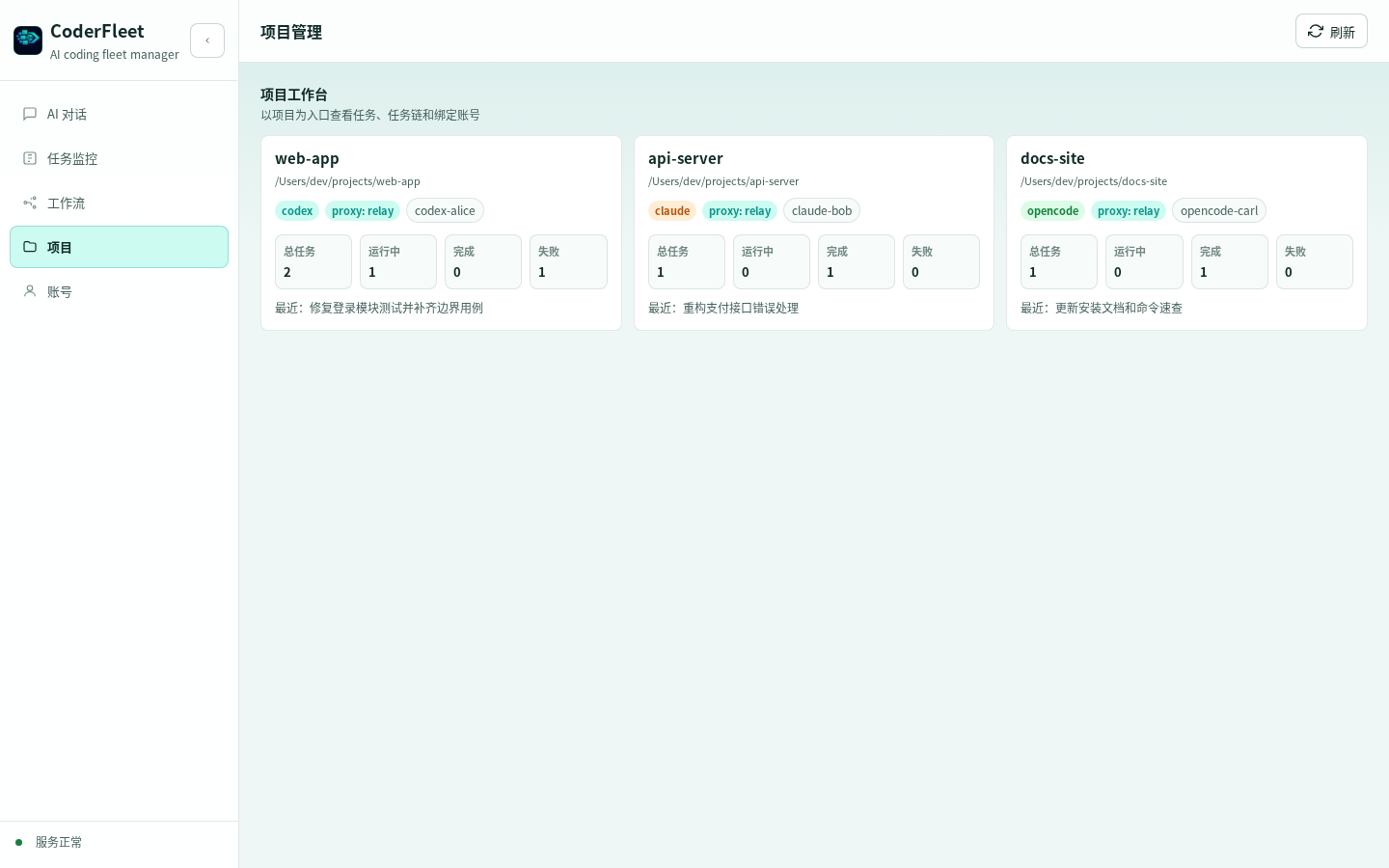Click the claude tag on api-server
Image resolution: width=1389 pixels, height=868 pixels.
[672, 210]
